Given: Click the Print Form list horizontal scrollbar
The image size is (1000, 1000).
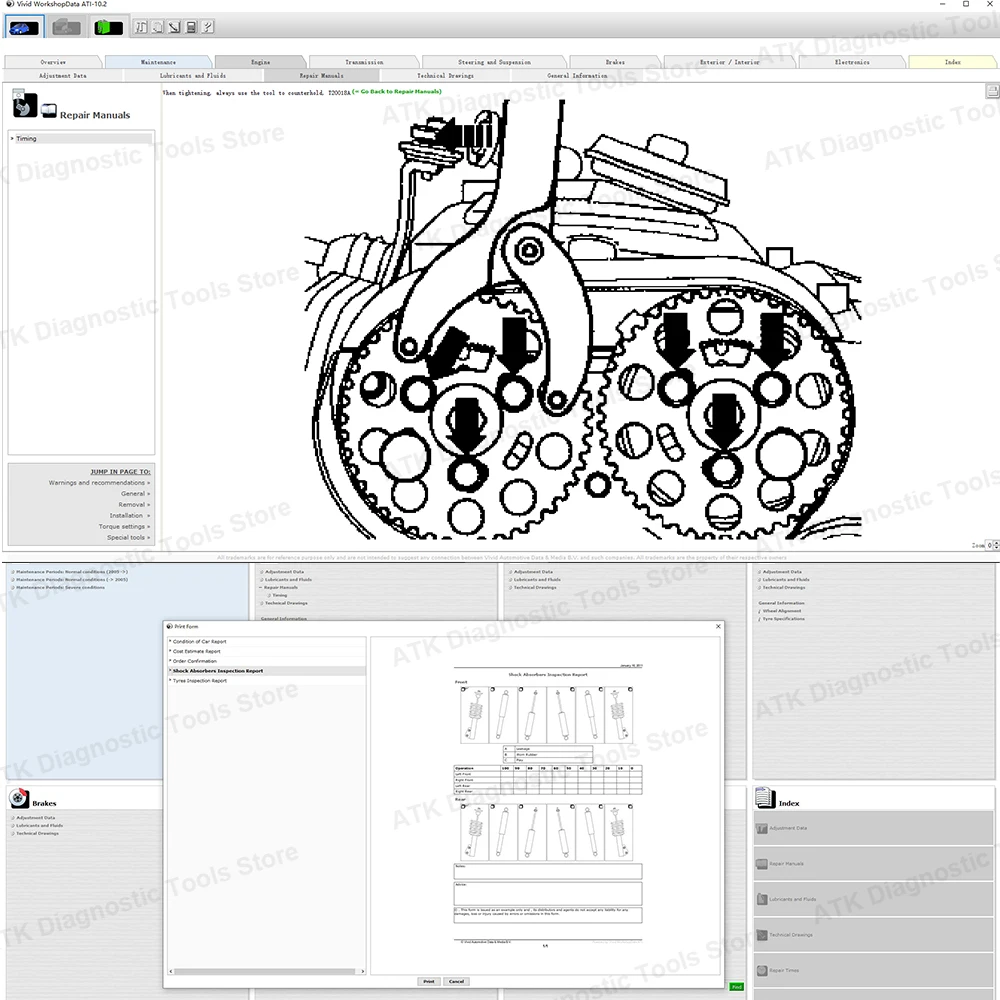Looking at the screenshot, I should pos(267,971).
